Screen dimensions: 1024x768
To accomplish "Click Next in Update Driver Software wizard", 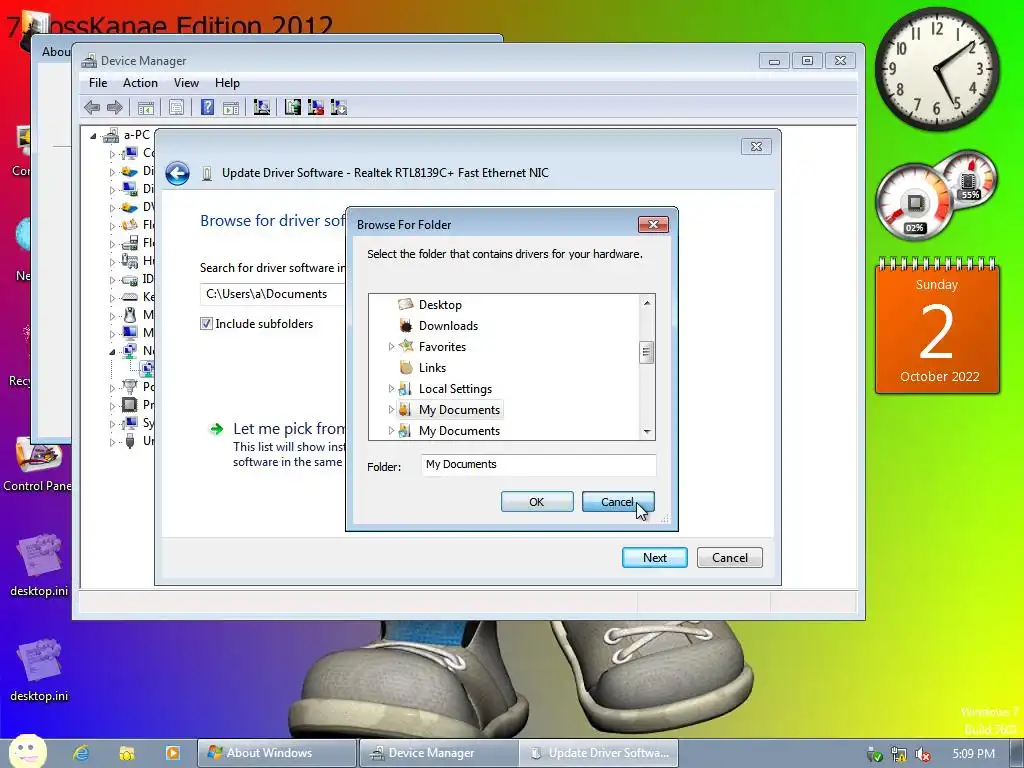I will 654,558.
